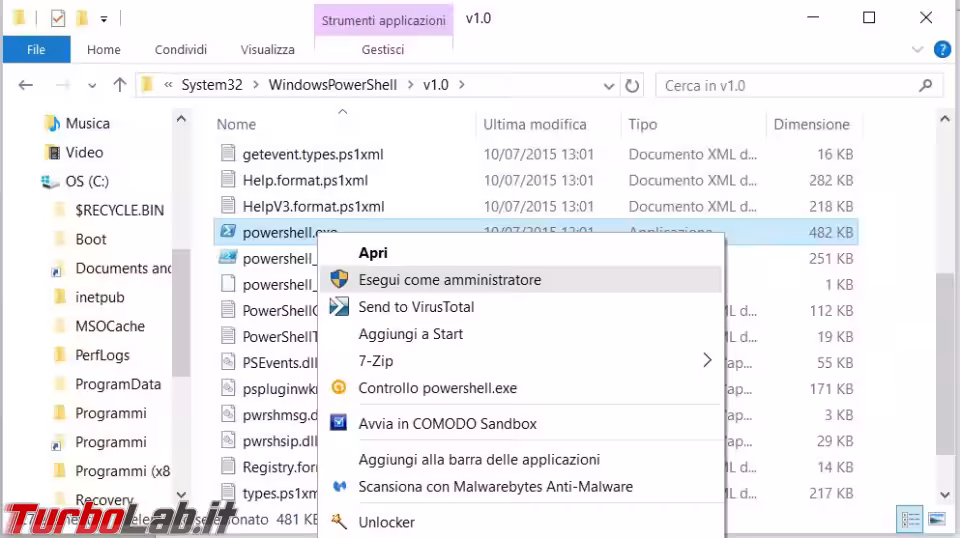960x538 pixels.
Task: Open address bar history dropdown
Action: click(x=609, y=86)
